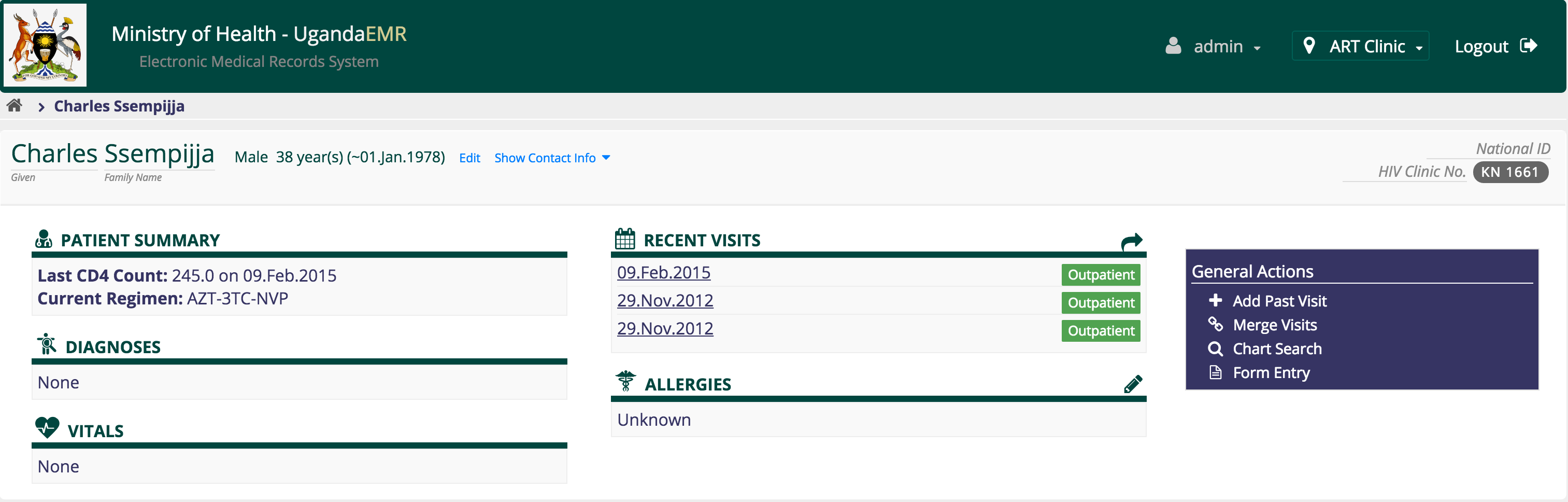Click the Form Entry document icon
This screenshot has height=502, width=1568.
click(1216, 372)
